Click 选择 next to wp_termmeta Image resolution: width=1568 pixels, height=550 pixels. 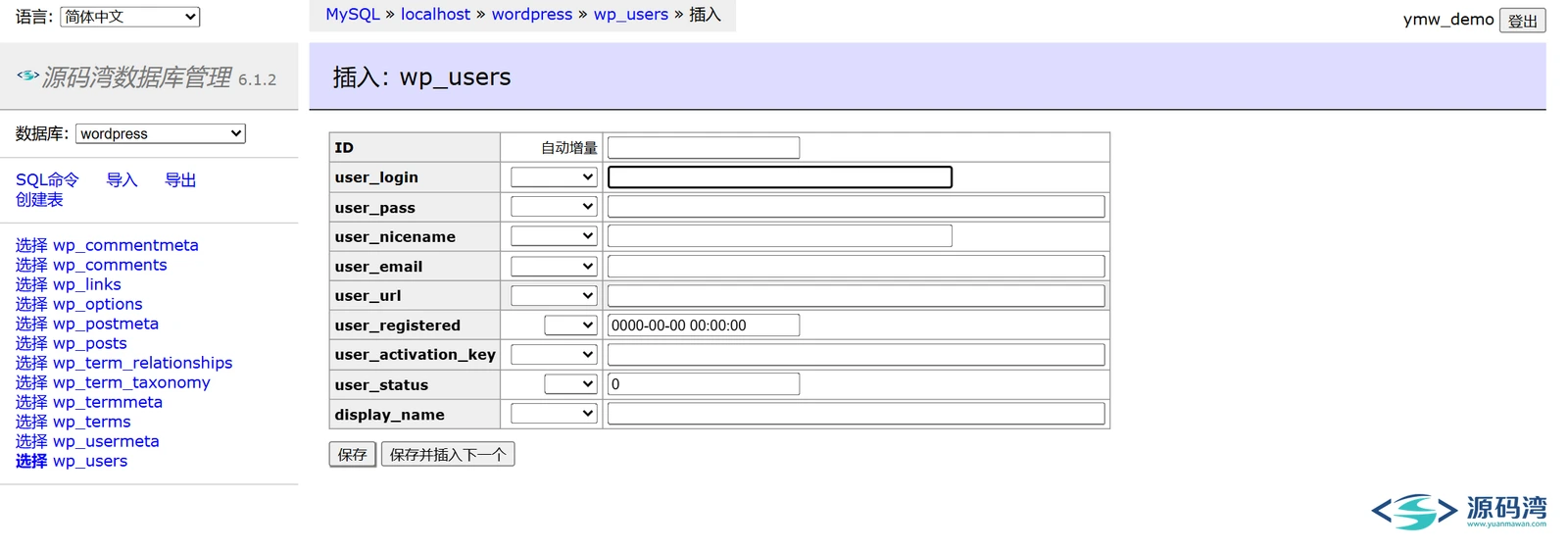(31, 402)
